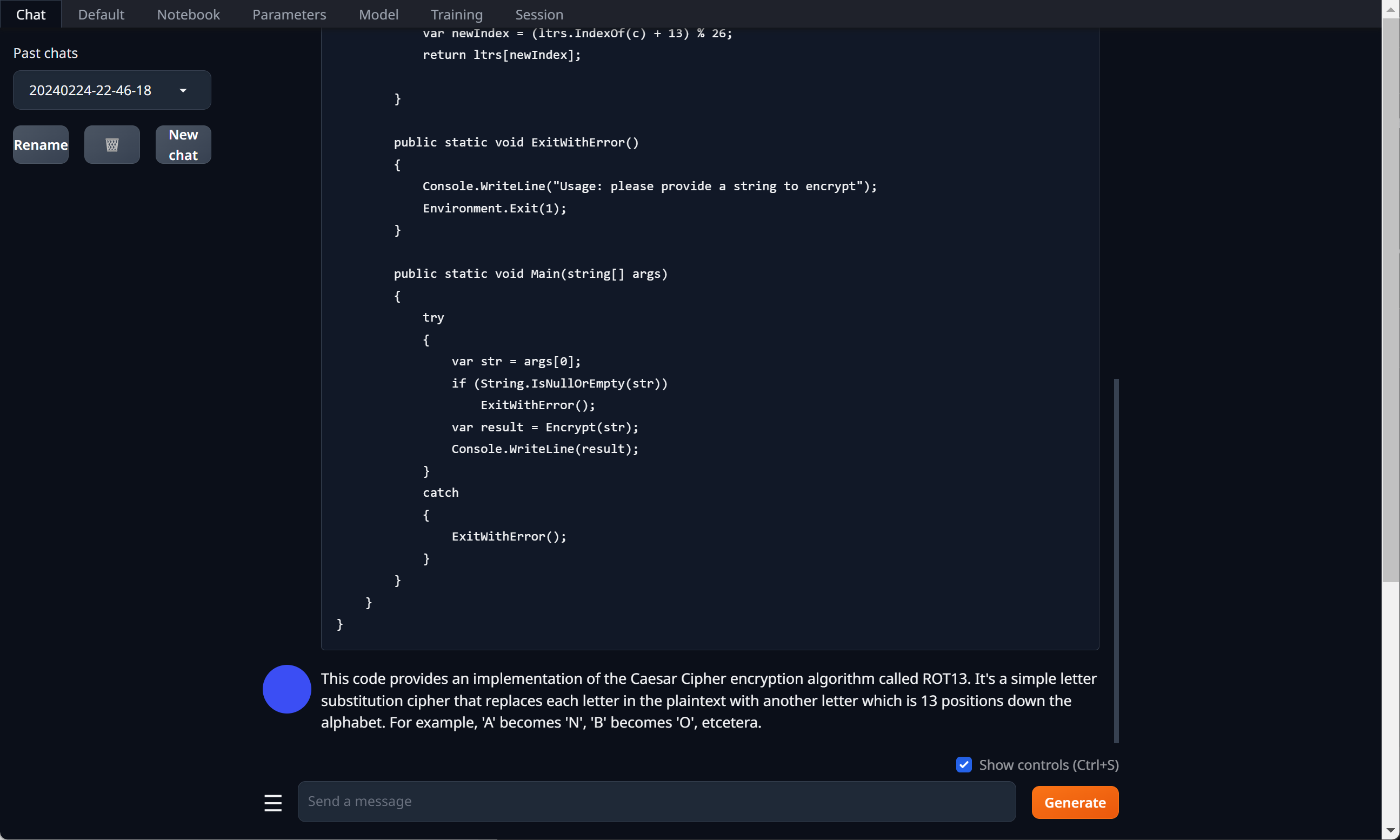Click 'var result = Encrypt(str);' line

pyautogui.click(x=544, y=428)
